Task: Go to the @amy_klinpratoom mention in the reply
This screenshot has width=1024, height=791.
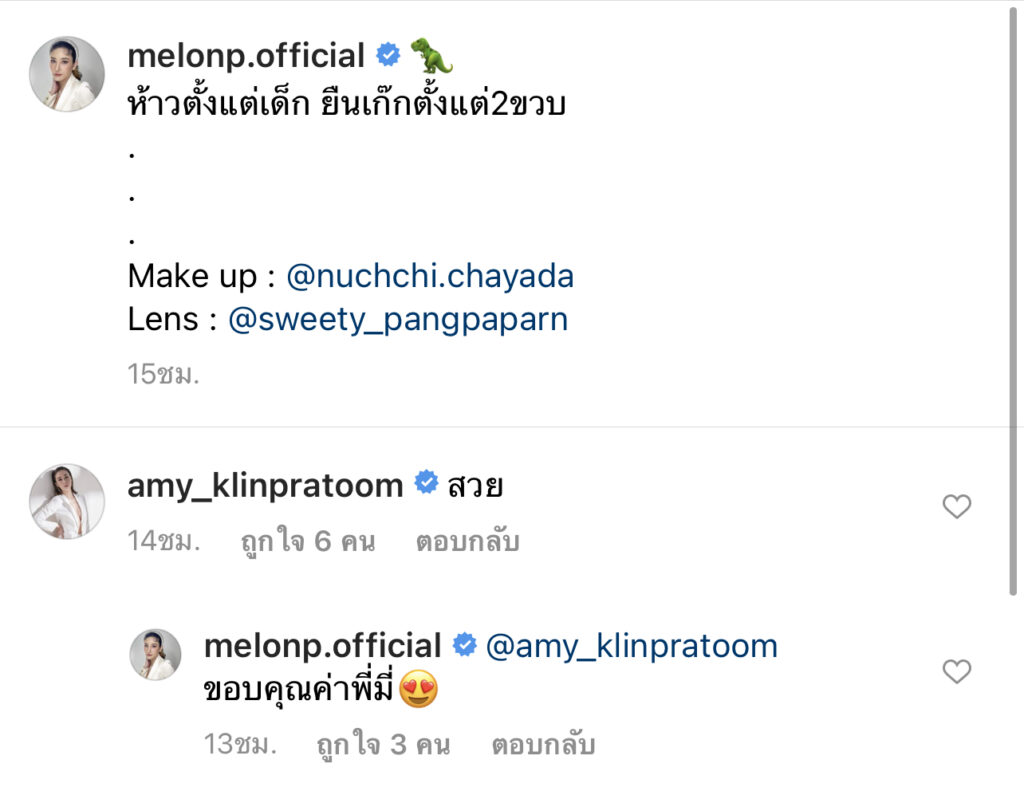Action: point(631,646)
